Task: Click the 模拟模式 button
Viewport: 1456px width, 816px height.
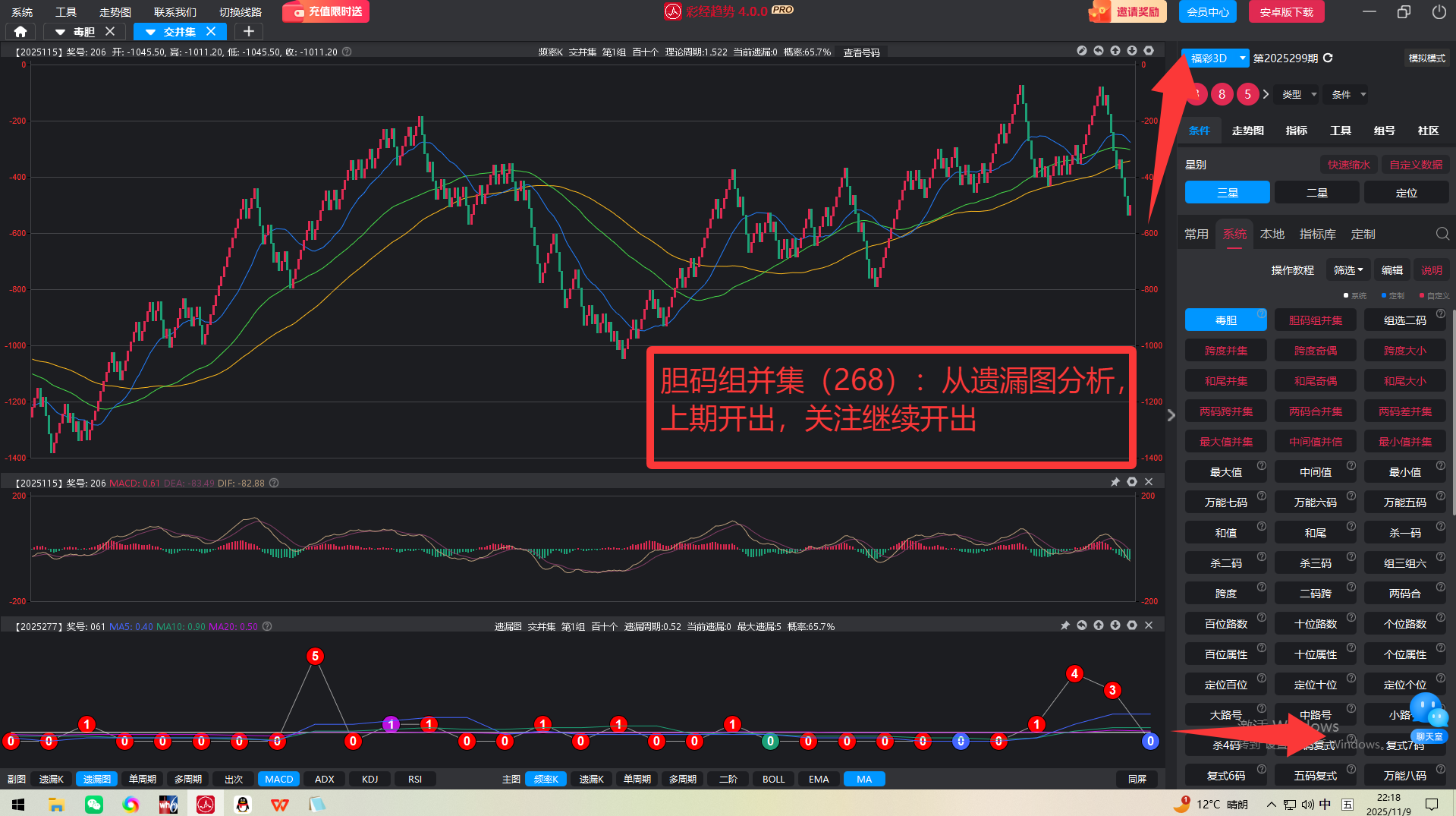Action: point(1426,58)
